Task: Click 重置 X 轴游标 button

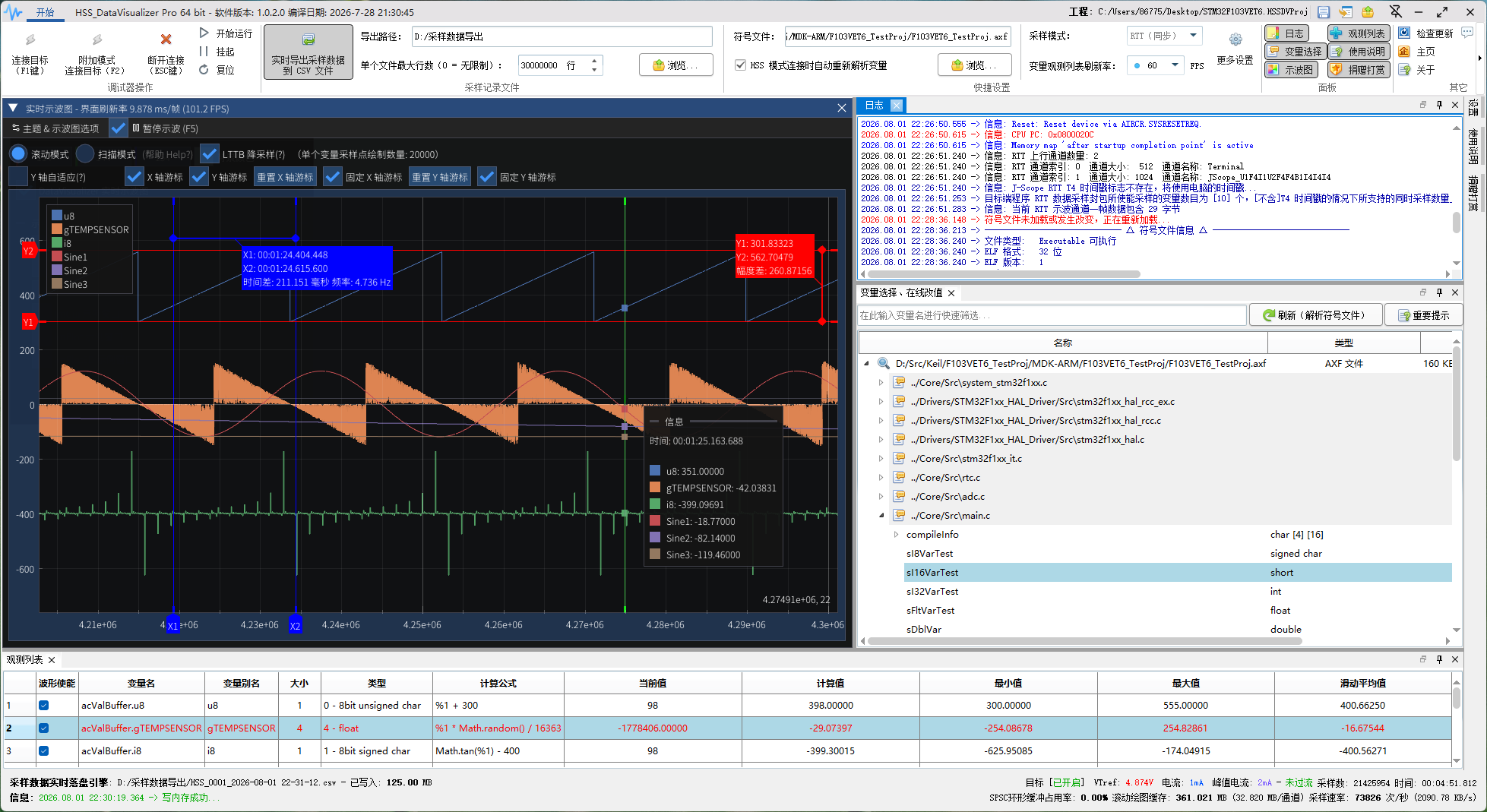Action: pyautogui.click(x=285, y=176)
